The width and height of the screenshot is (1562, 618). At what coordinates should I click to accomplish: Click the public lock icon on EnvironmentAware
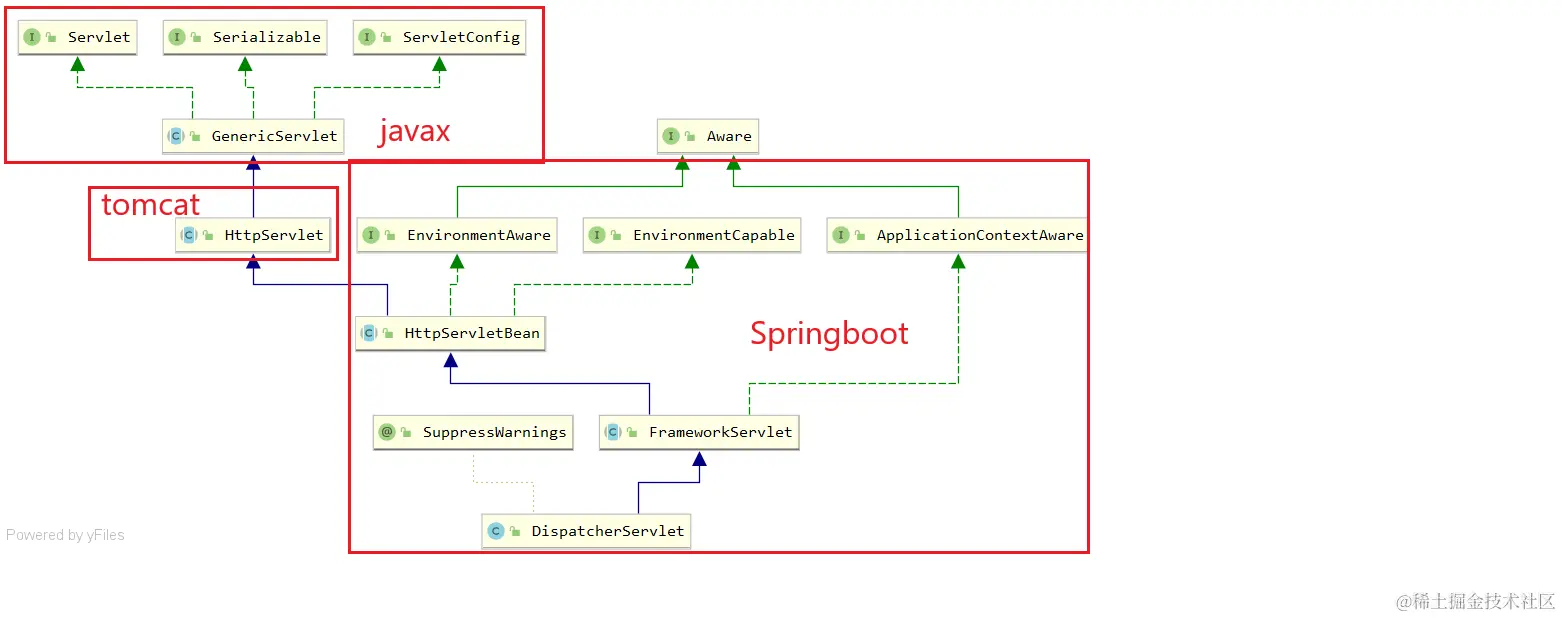click(390, 235)
